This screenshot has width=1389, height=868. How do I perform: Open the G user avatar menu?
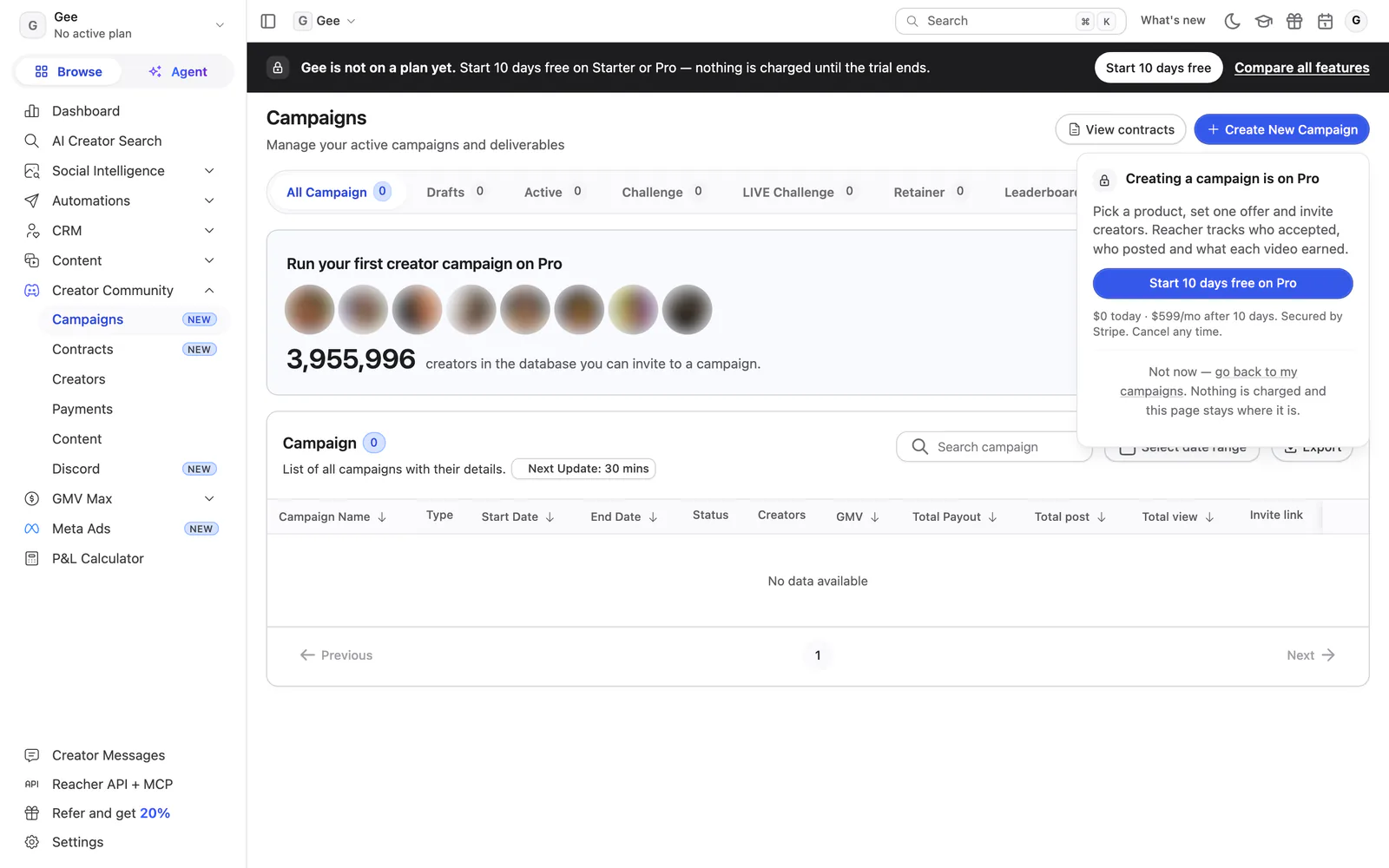pos(1356,21)
